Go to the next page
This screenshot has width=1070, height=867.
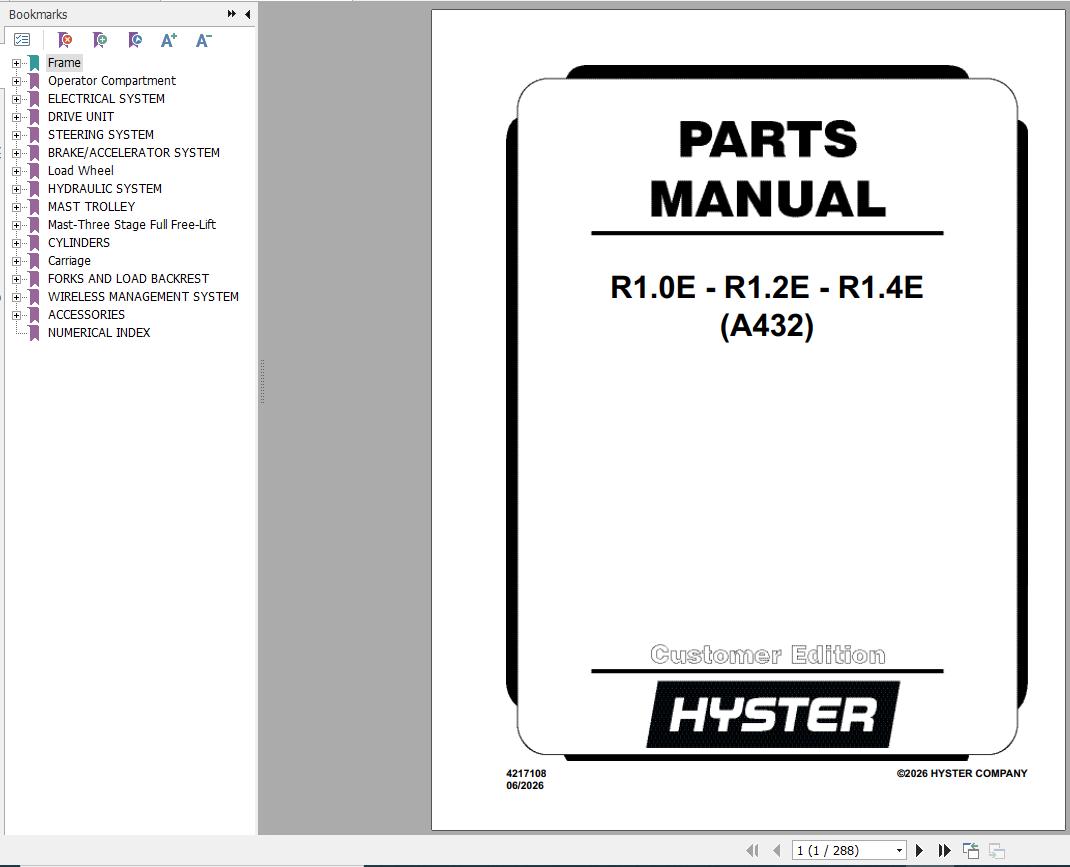(919, 850)
